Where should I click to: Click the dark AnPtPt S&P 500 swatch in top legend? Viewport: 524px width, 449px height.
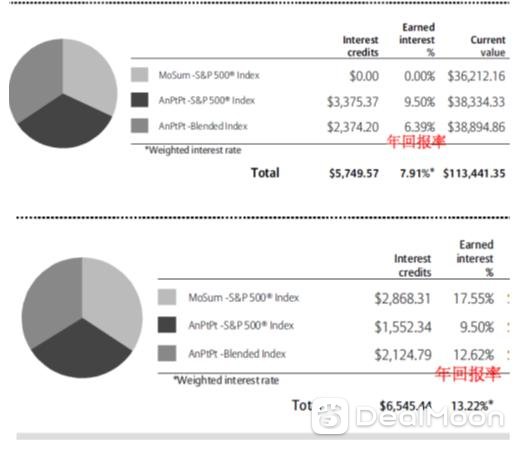pos(139,100)
